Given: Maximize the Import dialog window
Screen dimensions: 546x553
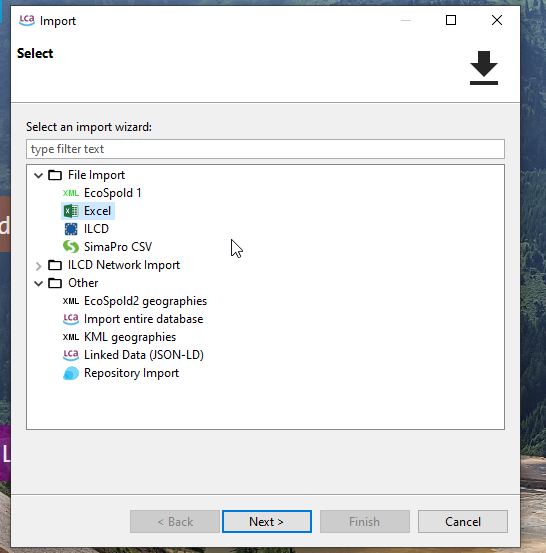Looking at the screenshot, I should tap(451, 20).
